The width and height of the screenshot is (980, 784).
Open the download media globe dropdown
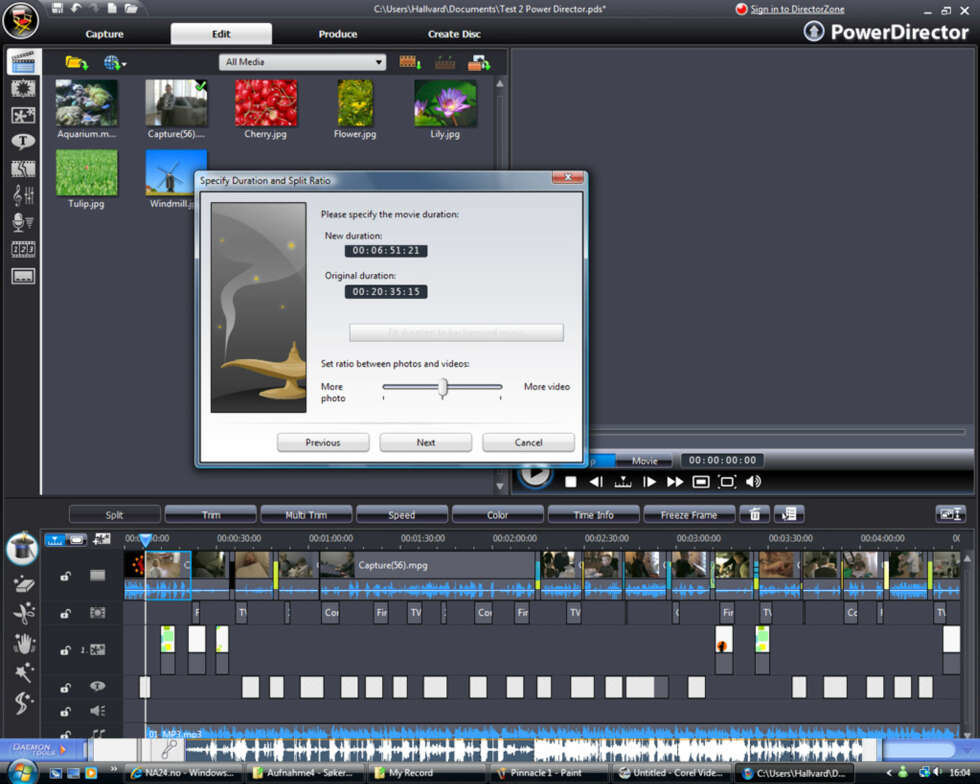click(x=115, y=63)
